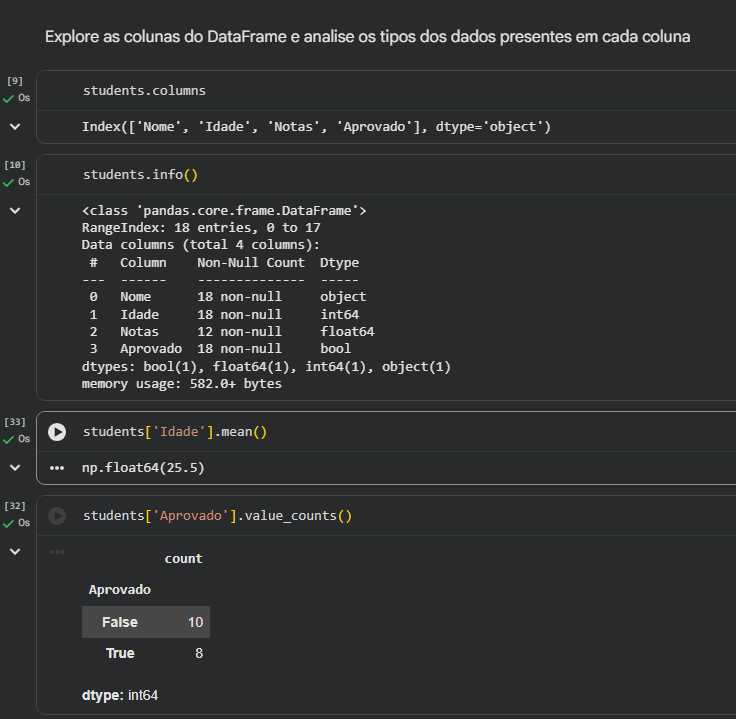Click the 'Non-Null Count' header in info output
The image size is (736, 719).
click(251, 263)
